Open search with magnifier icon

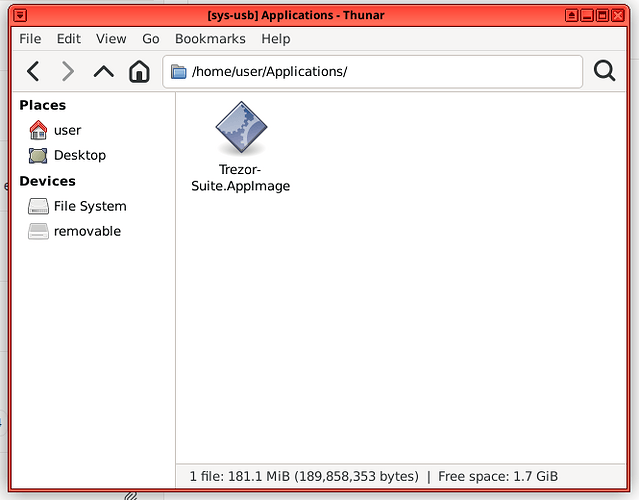pyautogui.click(x=604, y=71)
